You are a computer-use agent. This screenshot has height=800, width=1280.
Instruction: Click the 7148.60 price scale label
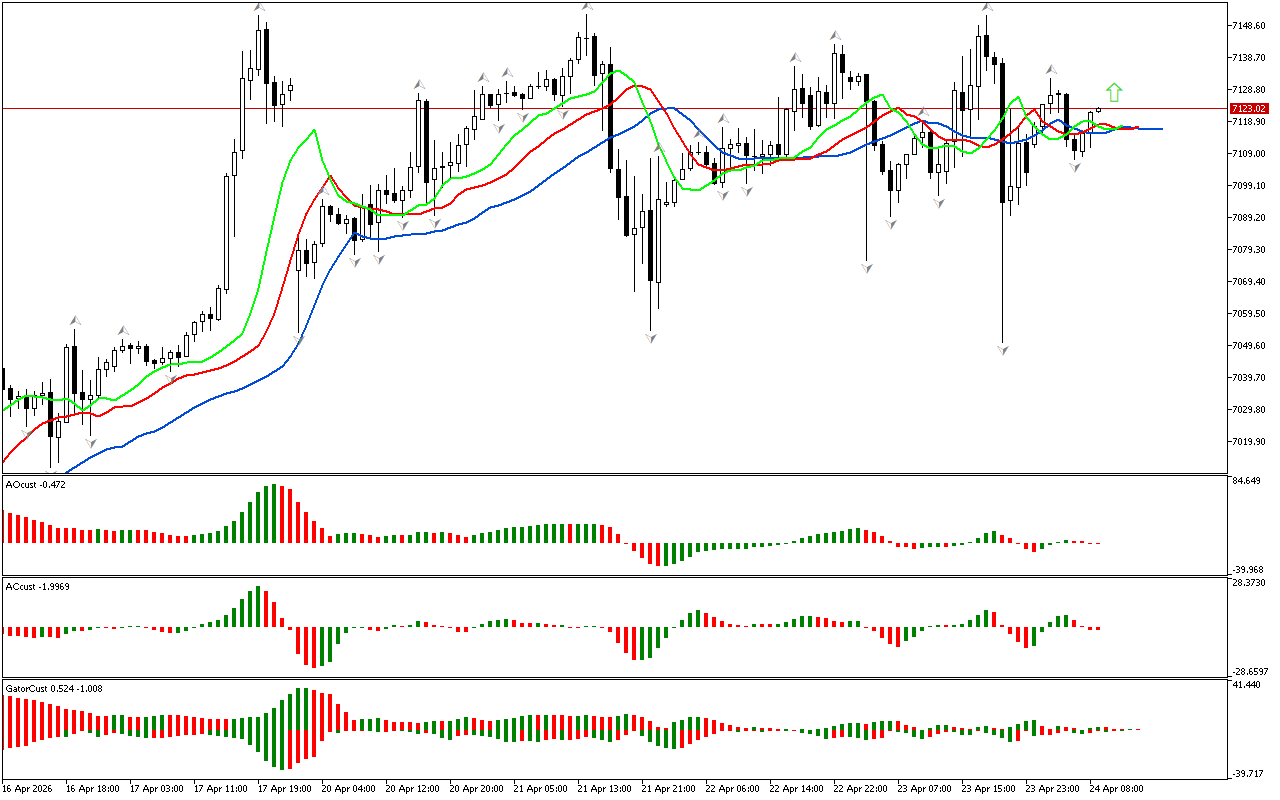click(1250, 25)
